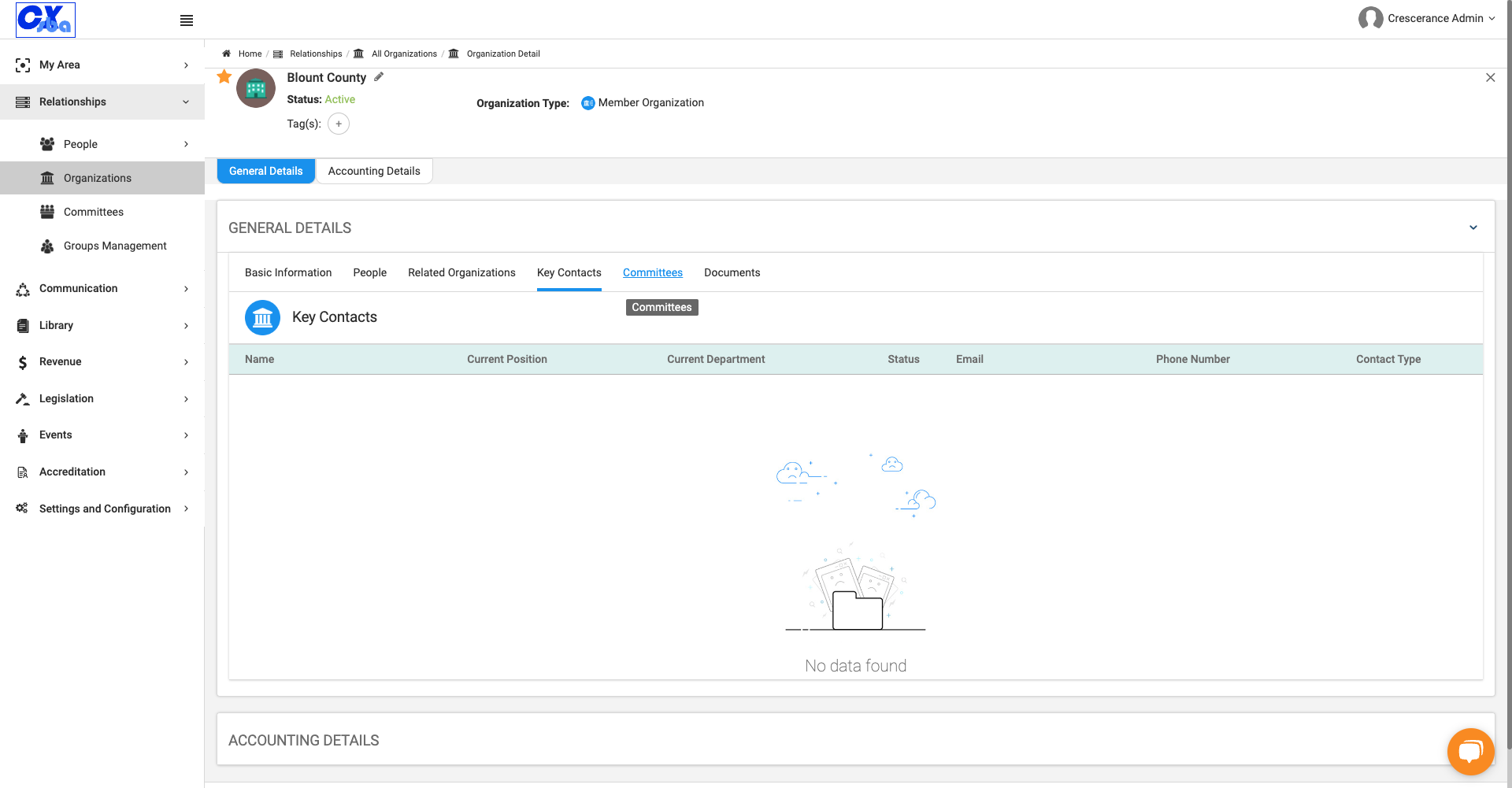Switch to Accounting Details tab

coord(374,171)
